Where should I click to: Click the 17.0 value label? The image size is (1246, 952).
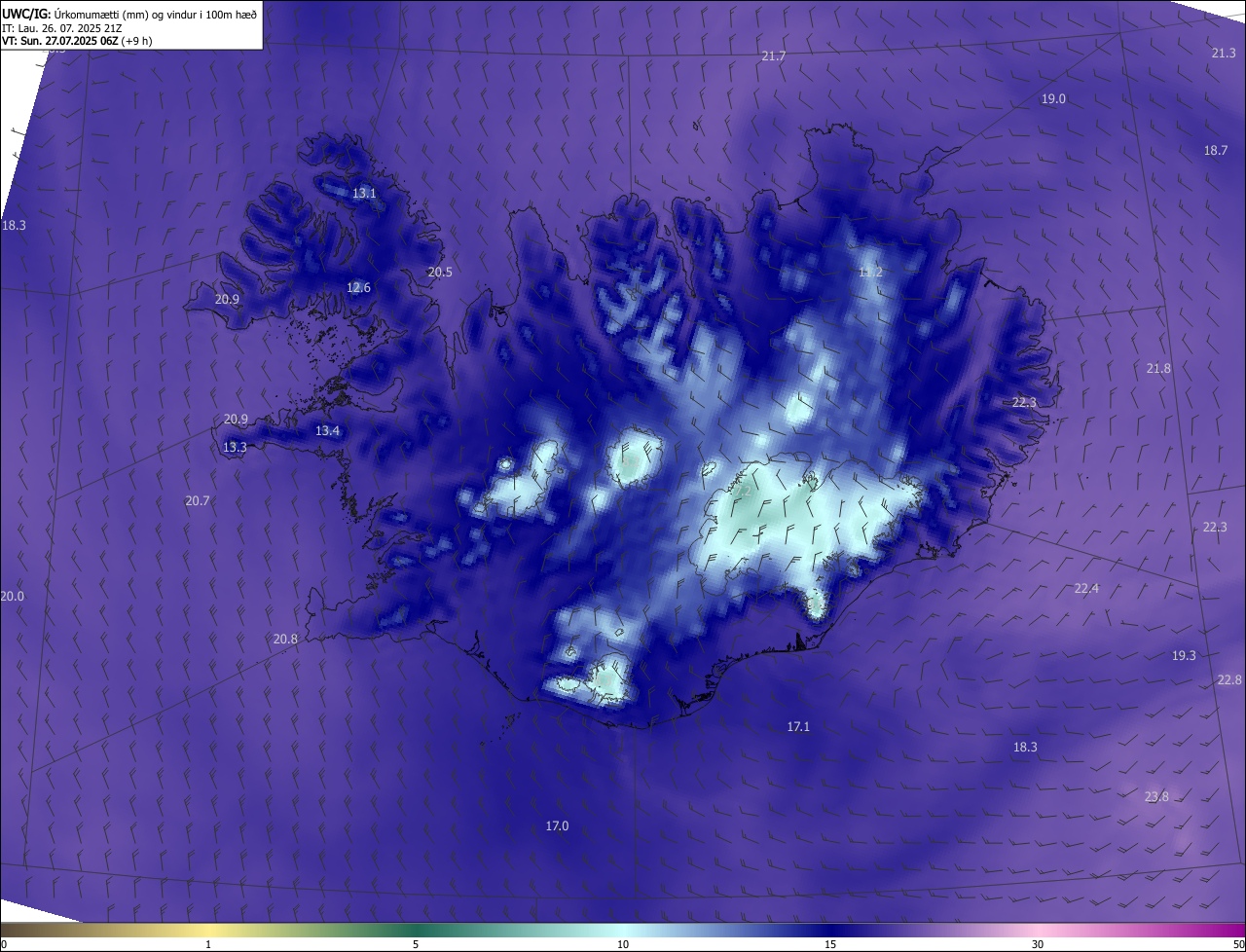(x=556, y=825)
